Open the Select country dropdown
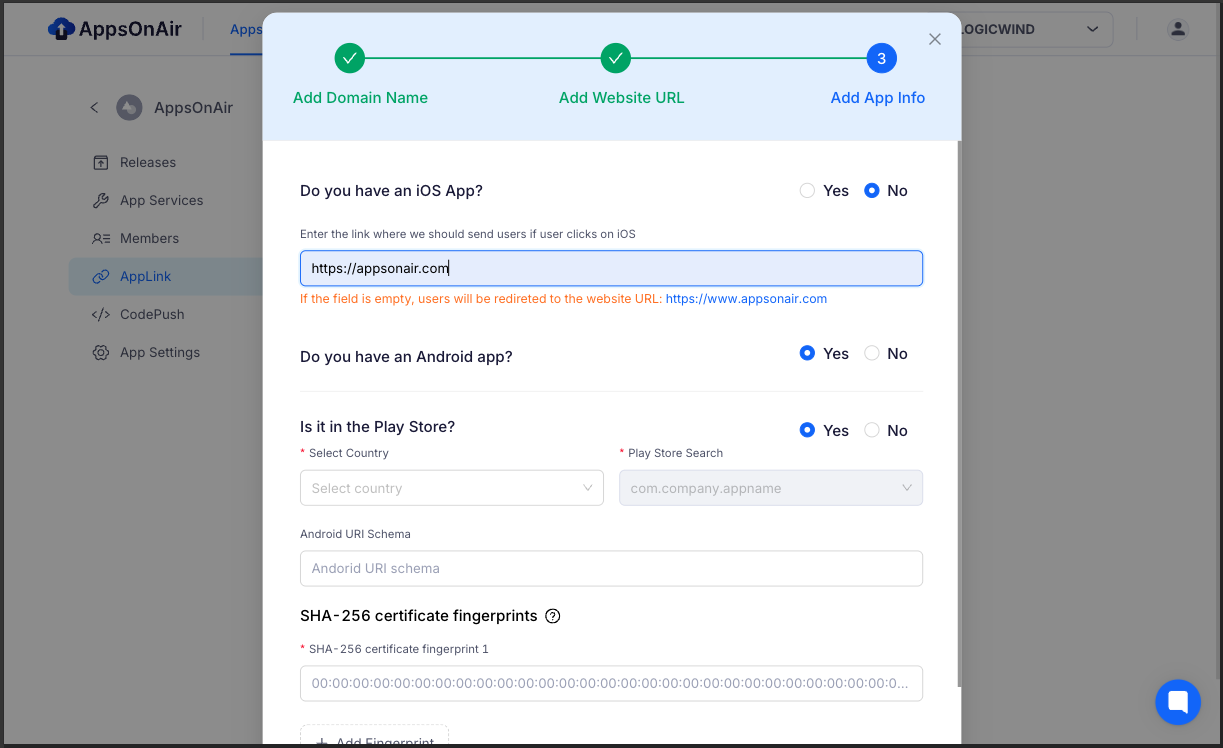 pyautogui.click(x=452, y=488)
